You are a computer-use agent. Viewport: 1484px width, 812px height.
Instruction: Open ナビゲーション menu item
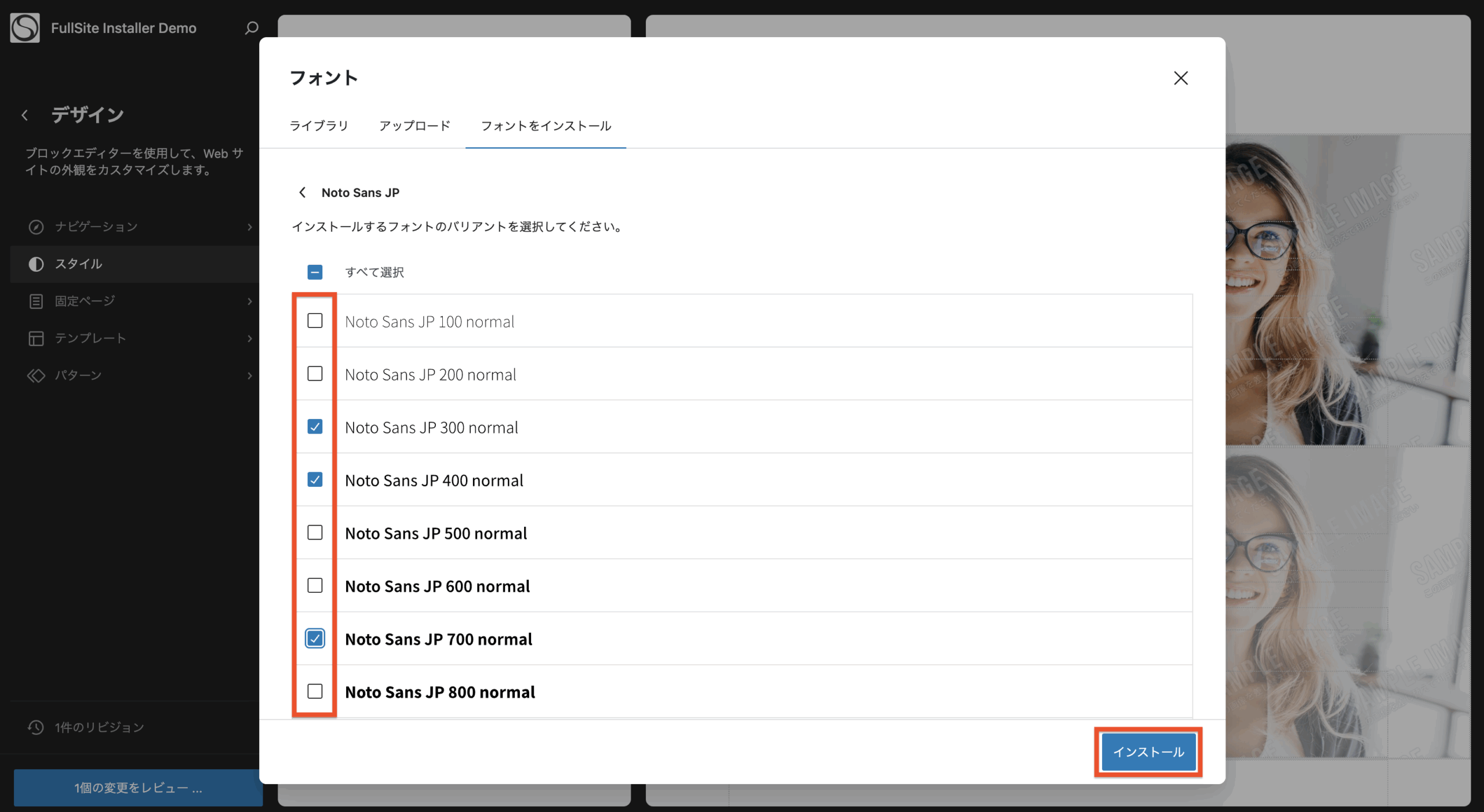[x=134, y=227]
